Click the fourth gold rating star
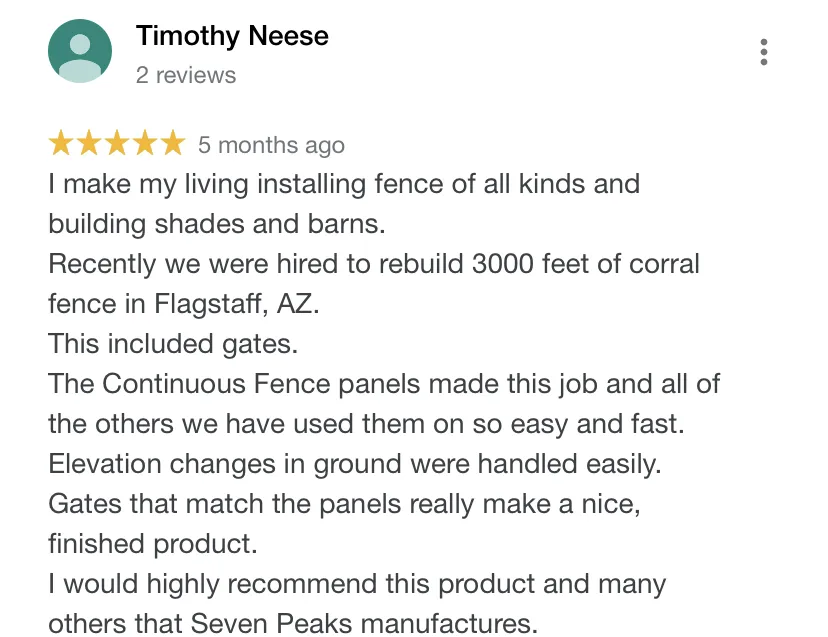This screenshot has height=637, width=828. pos(145,143)
